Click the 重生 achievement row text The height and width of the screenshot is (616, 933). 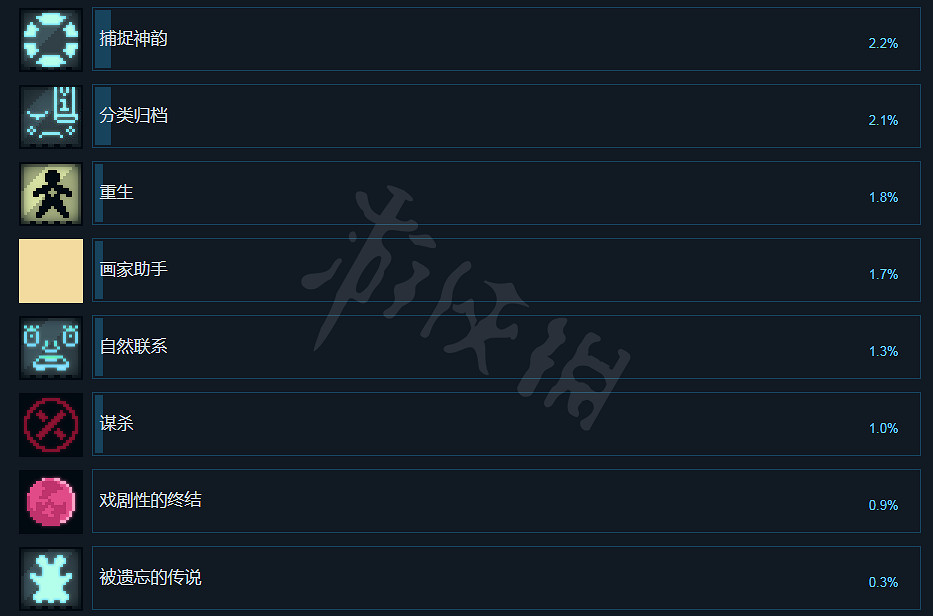coord(117,192)
